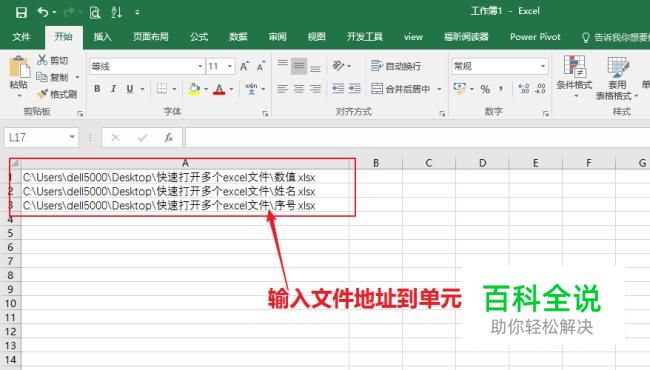
Task: Decrease indent icon
Action: point(338,89)
